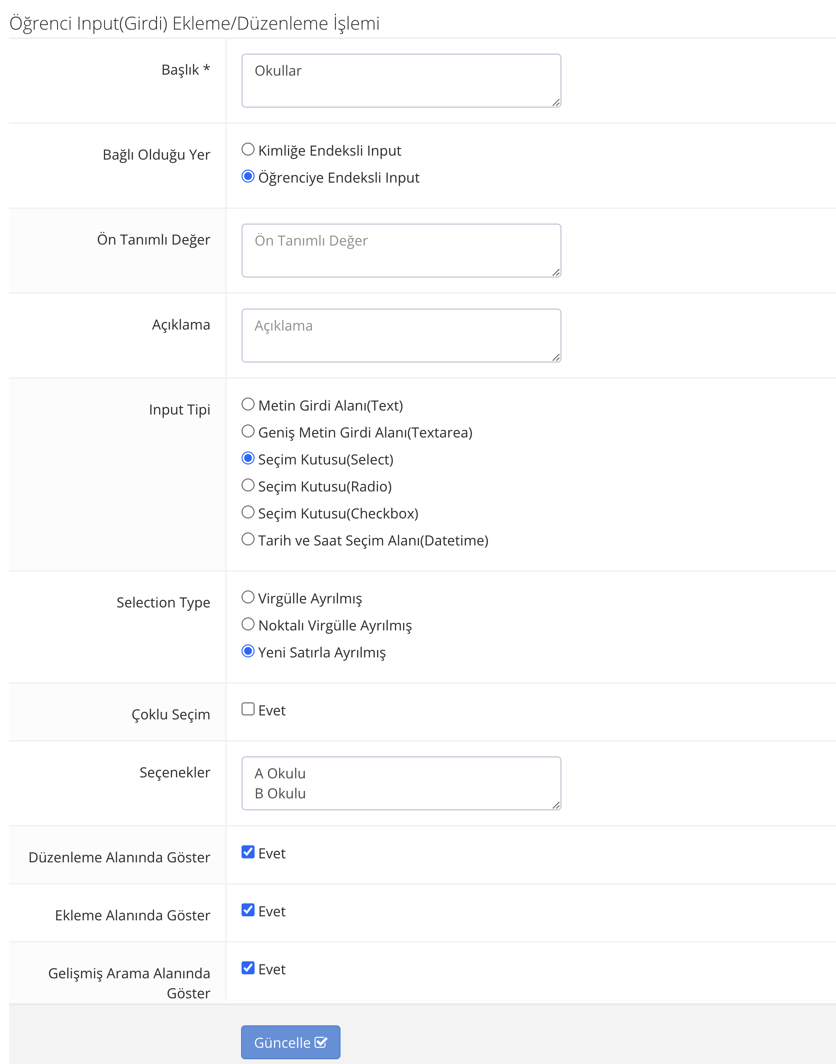Click the Açıklama text area

click(400, 335)
